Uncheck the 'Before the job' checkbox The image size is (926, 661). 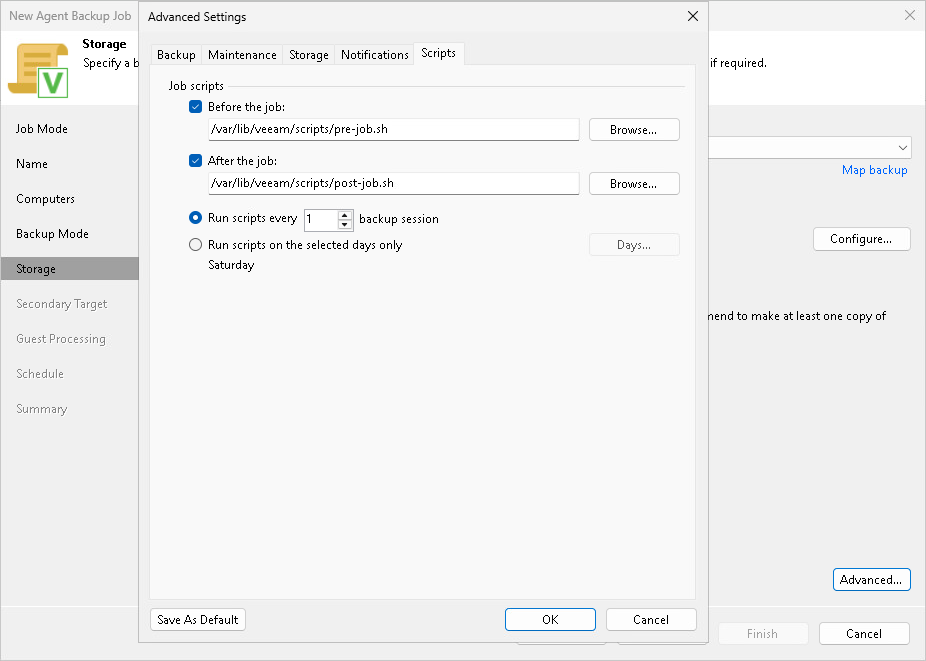coord(195,107)
